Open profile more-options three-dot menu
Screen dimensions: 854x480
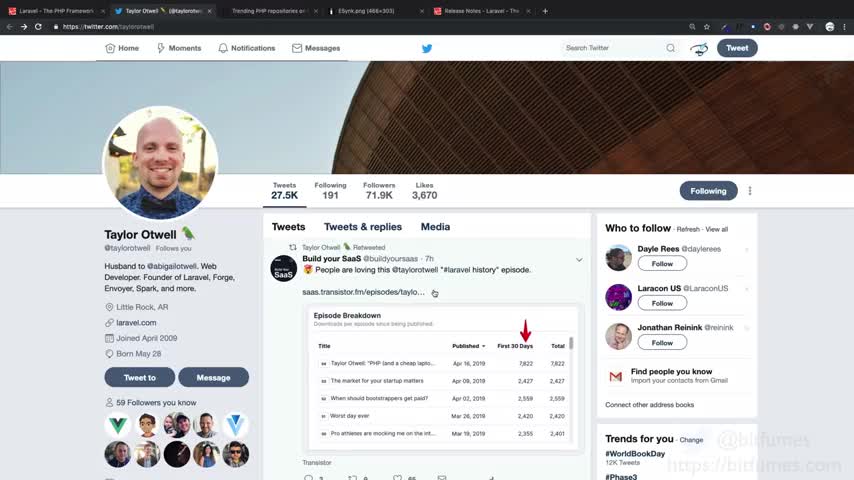tap(750, 191)
